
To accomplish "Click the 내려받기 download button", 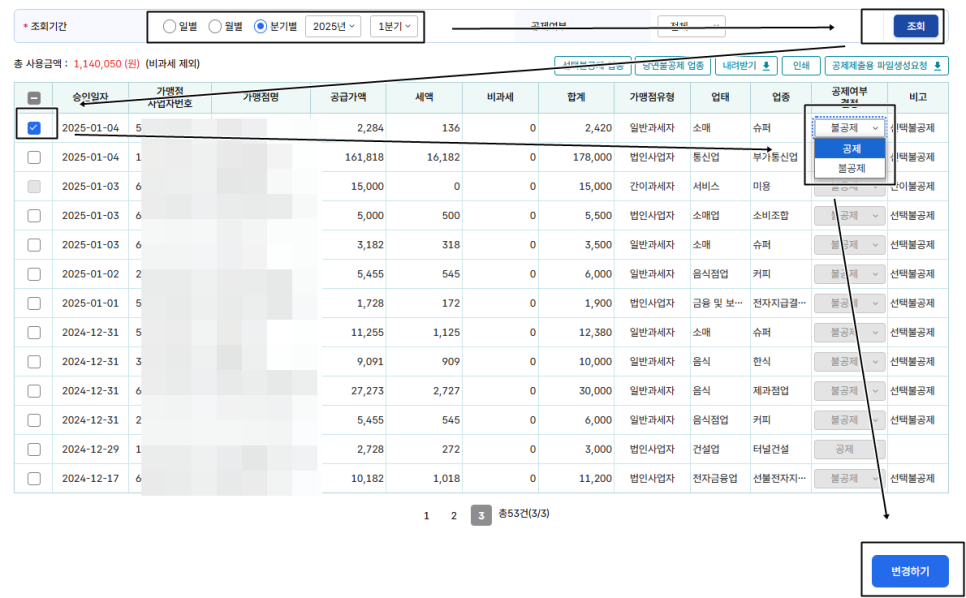I will [746, 66].
